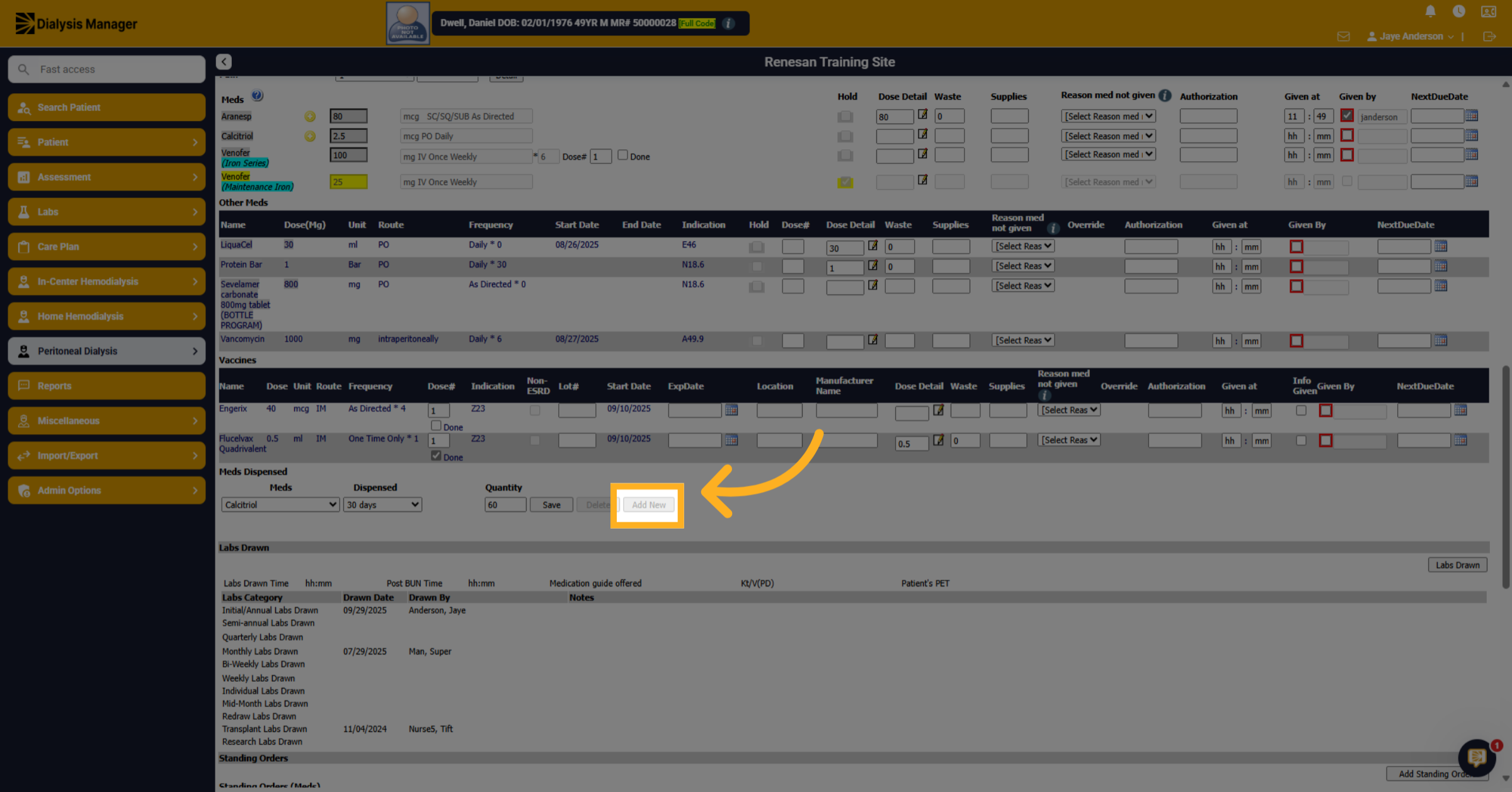1512x792 pixels.
Task: Expand the Admin Options menu
Action: [x=106, y=490]
